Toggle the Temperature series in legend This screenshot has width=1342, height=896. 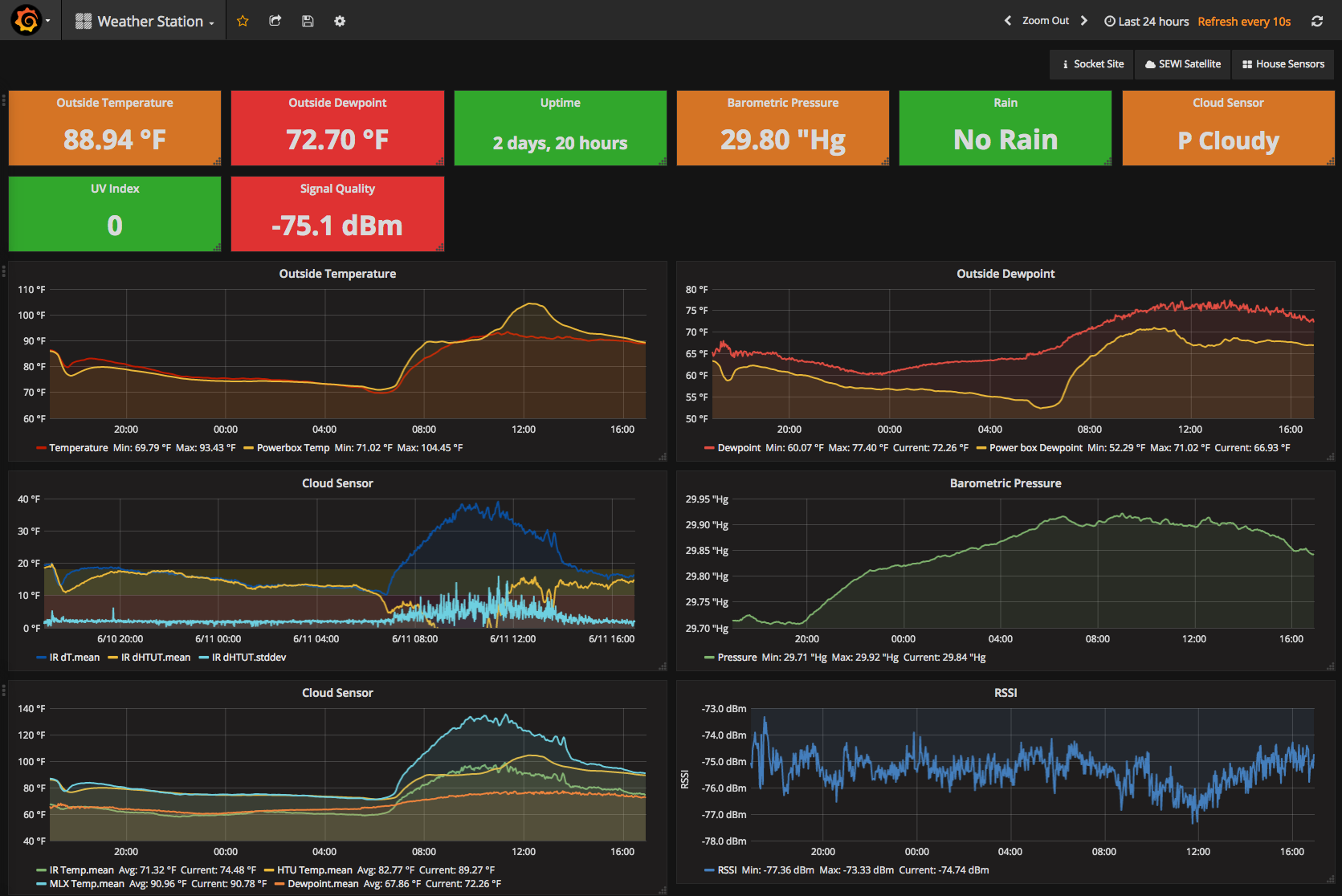click(78, 448)
